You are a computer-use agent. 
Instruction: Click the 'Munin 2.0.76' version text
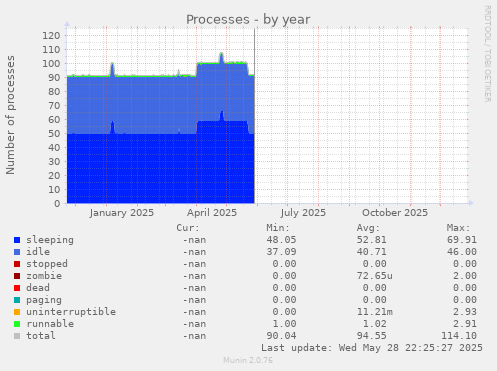(248, 360)
